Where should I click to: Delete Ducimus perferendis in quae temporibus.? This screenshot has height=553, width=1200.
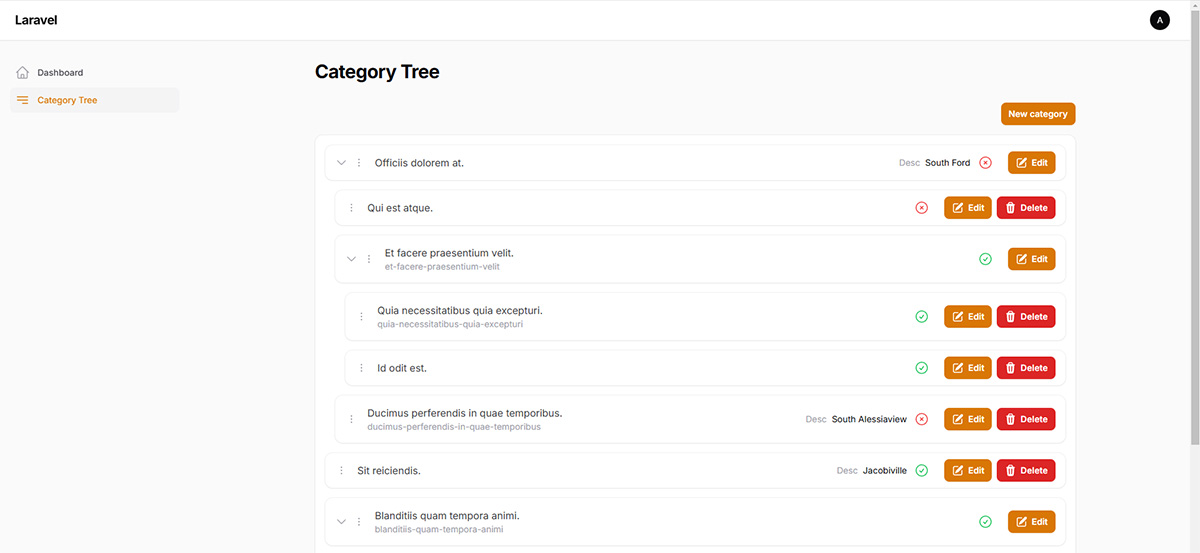1026,419
